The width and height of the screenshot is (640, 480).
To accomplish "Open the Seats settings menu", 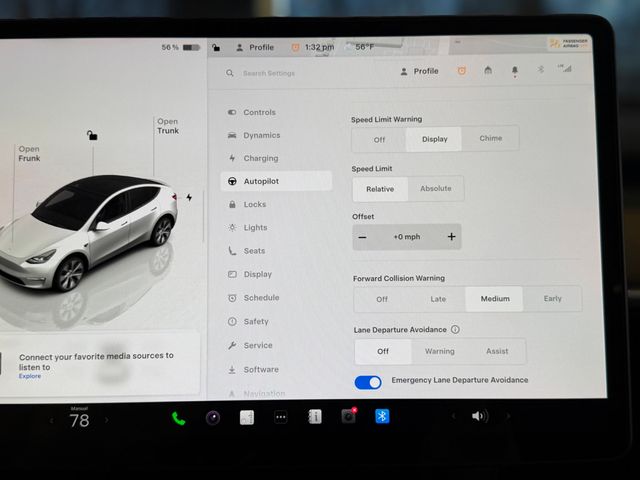I will coord(276,251).
